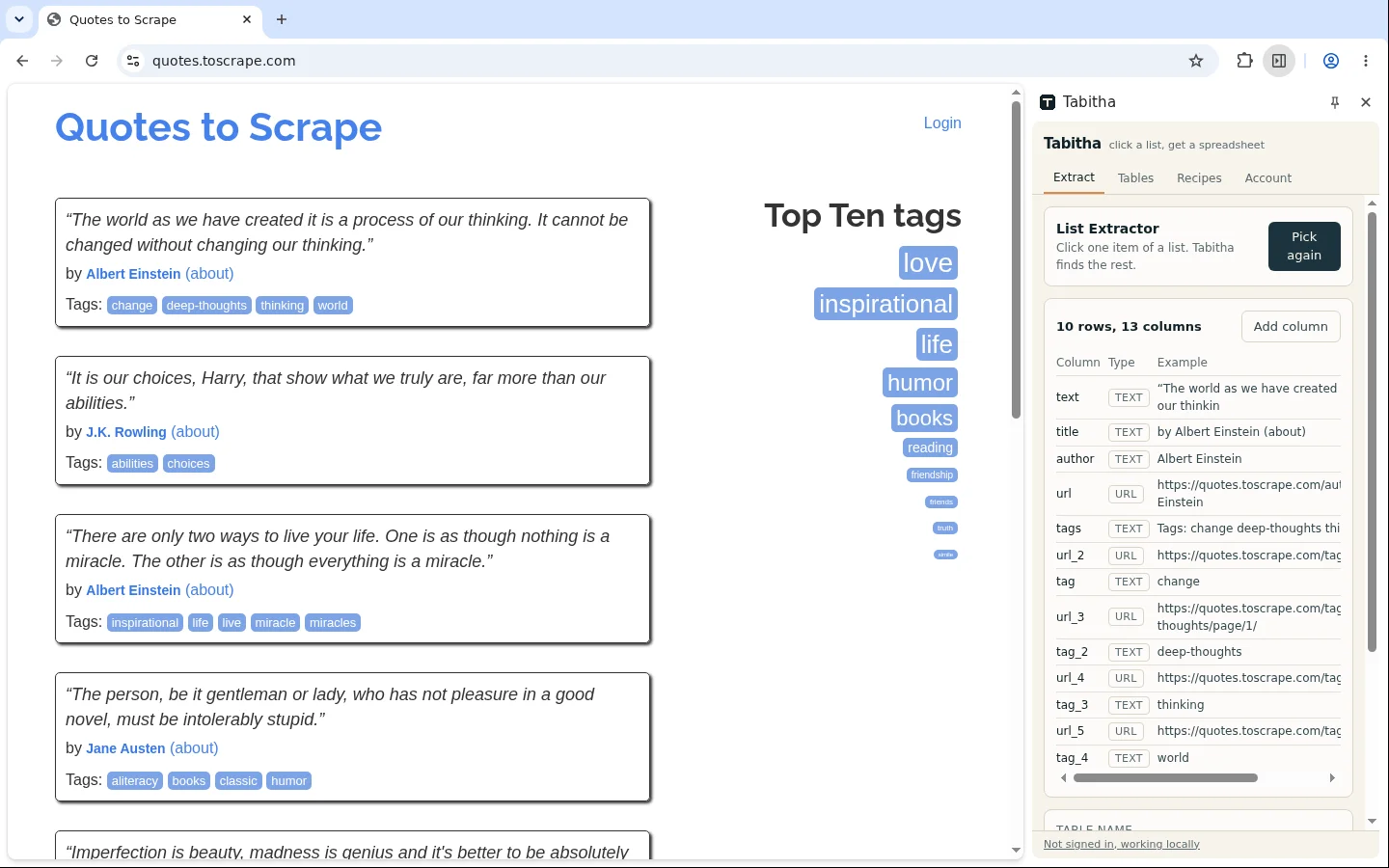Open the reading tag

pyautogui.click(x=930, y=448)
